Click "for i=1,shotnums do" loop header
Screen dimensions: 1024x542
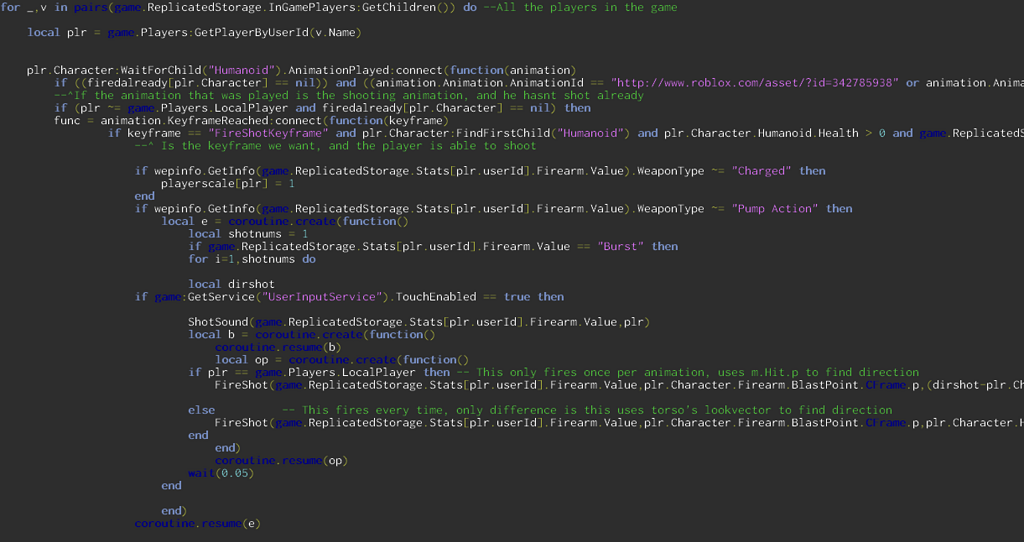coord(252,259)
